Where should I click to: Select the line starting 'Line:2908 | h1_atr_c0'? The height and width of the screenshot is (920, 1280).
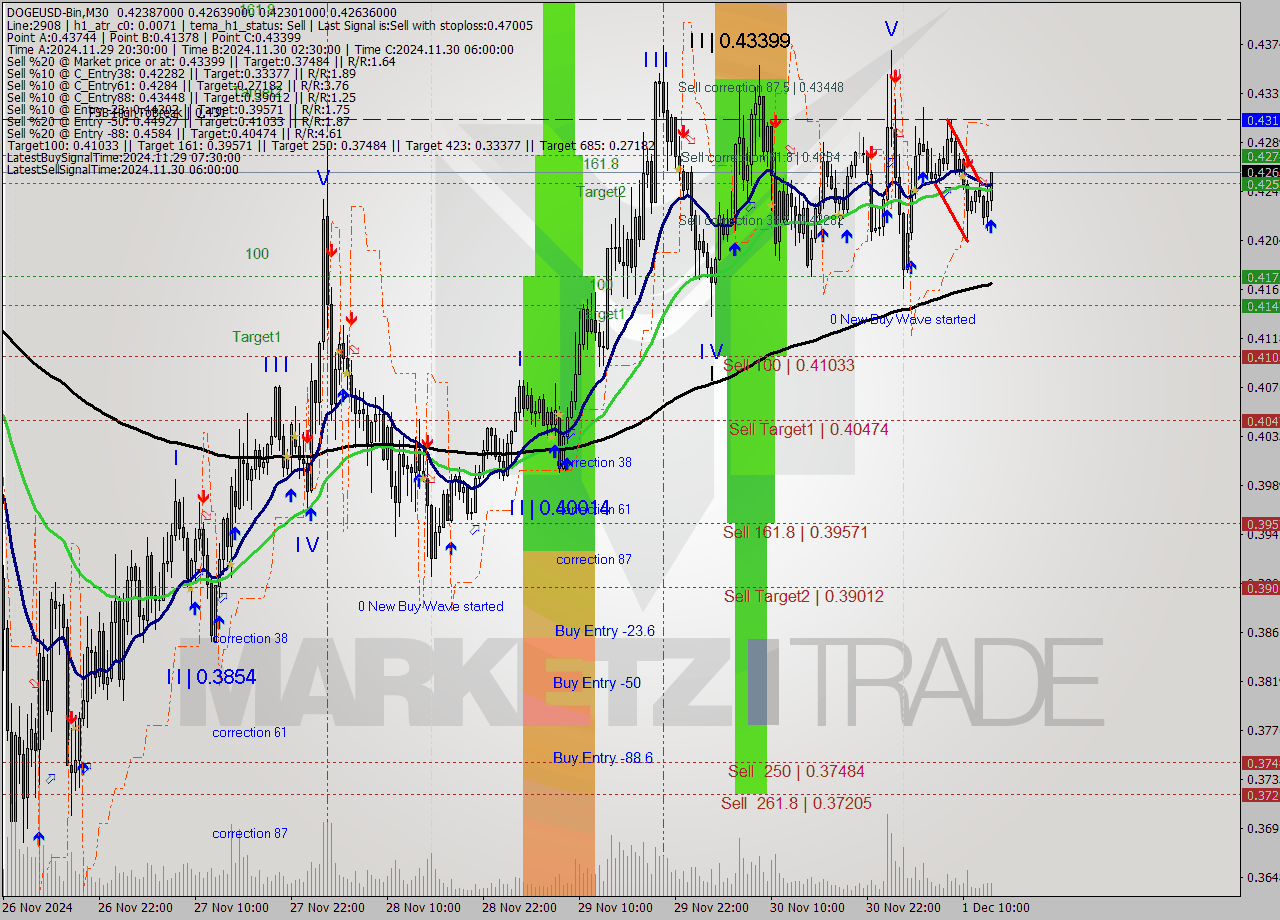click(269, 26)
